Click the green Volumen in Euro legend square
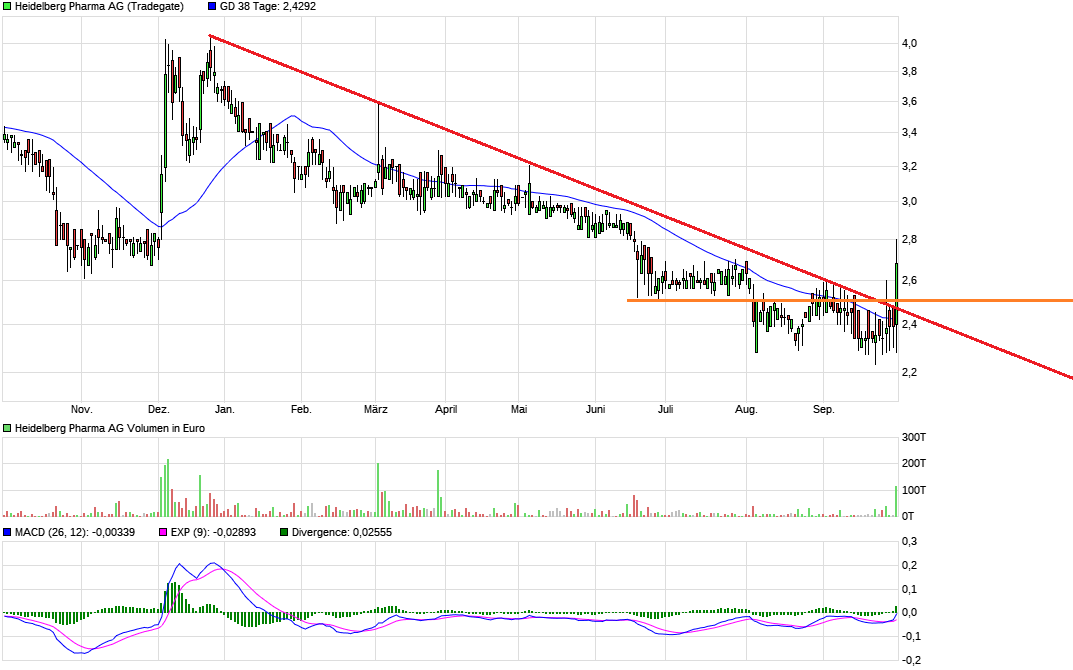1073x670 pixels. click(x=6, y=428)
